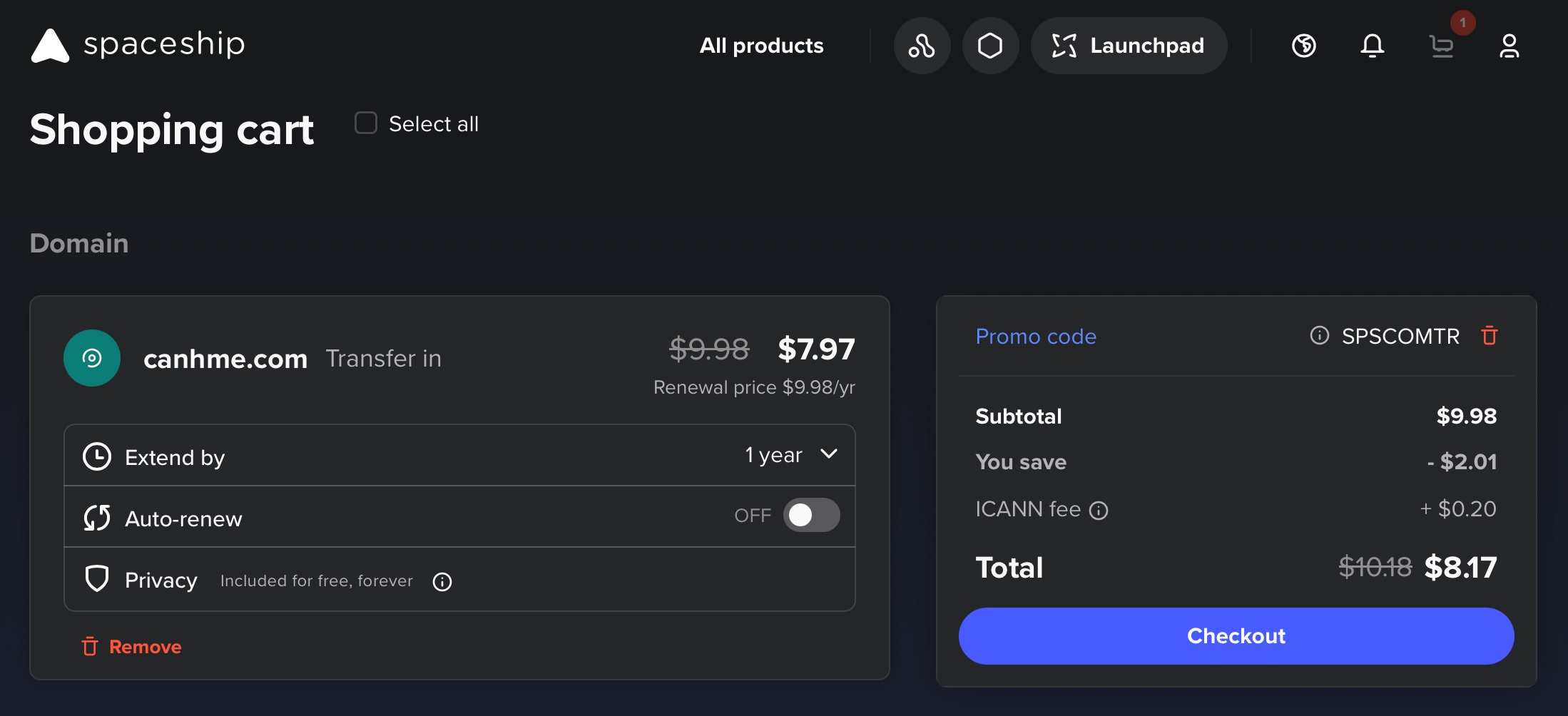
Task: Open the user account icon
Action: [1509, 46]
